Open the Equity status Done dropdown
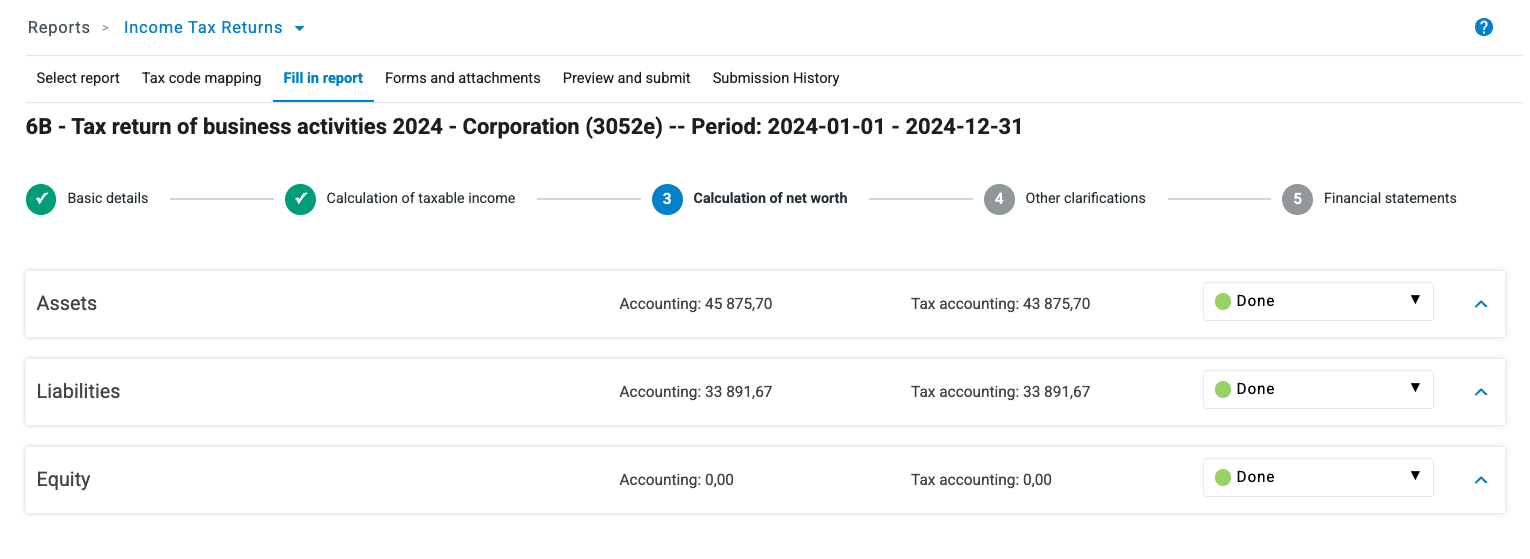This screenshot has width=1530, height=559. pos(1317,477)
